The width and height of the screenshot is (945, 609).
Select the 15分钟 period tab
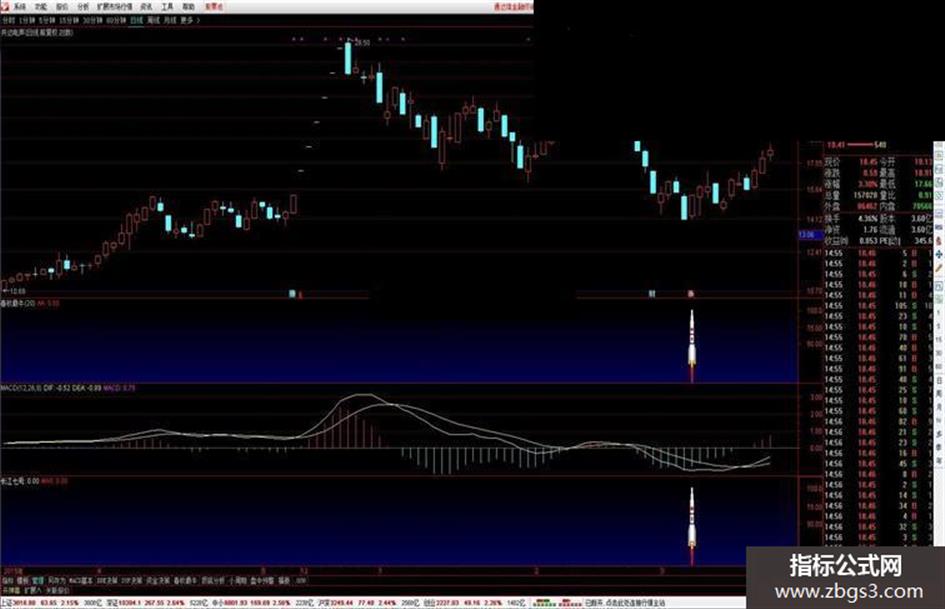pos(69,20)
